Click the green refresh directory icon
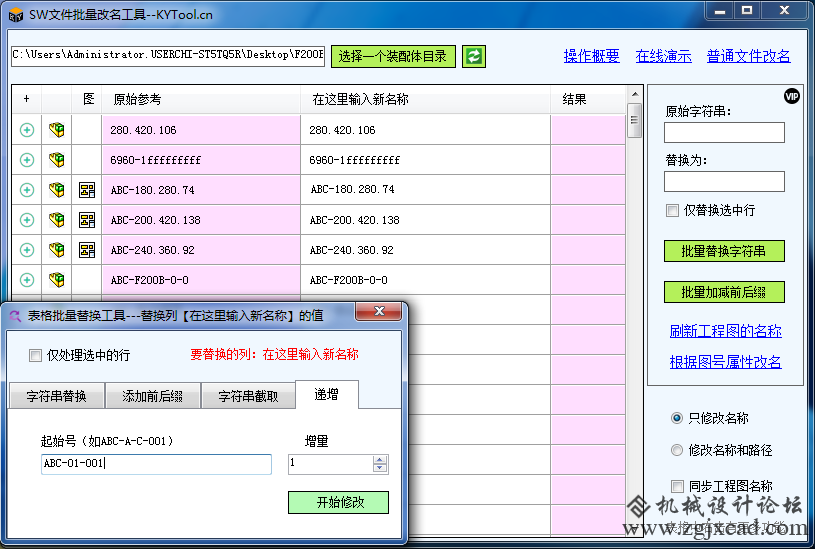Viewport: 815px width, 549px height. coord(474,56)
